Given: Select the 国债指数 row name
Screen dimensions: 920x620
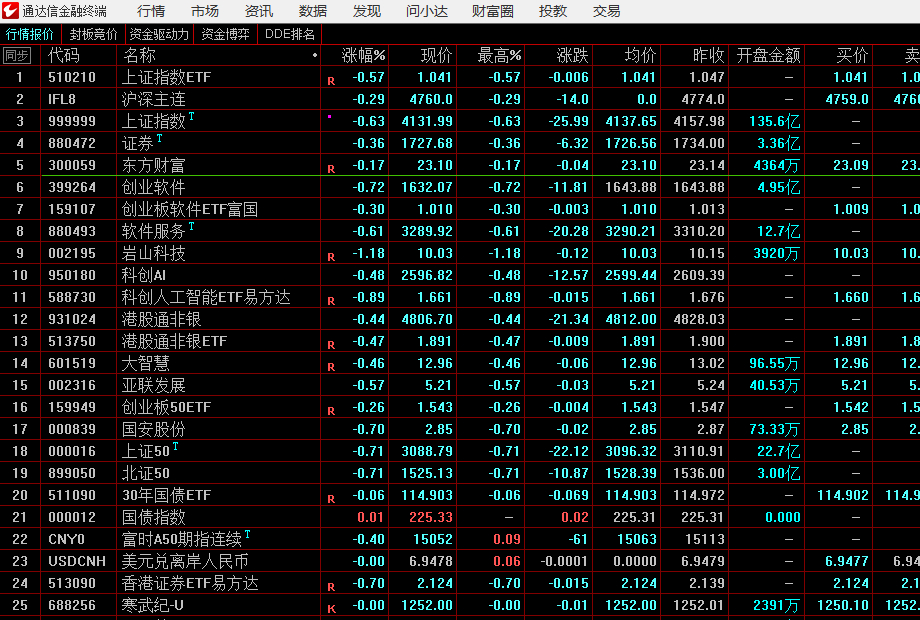Looking at the screenshot, I should (x=153, y=517).
